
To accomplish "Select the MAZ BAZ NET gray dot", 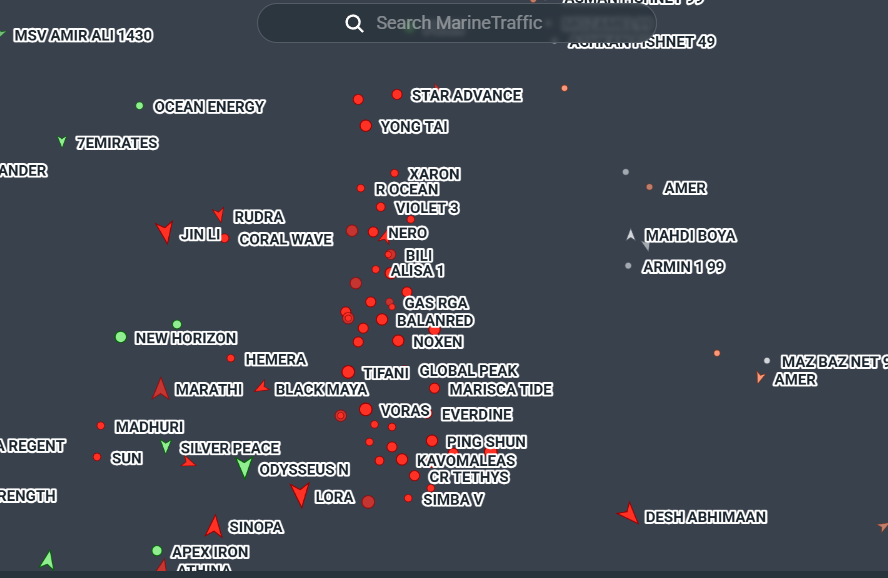I will 767,361.
